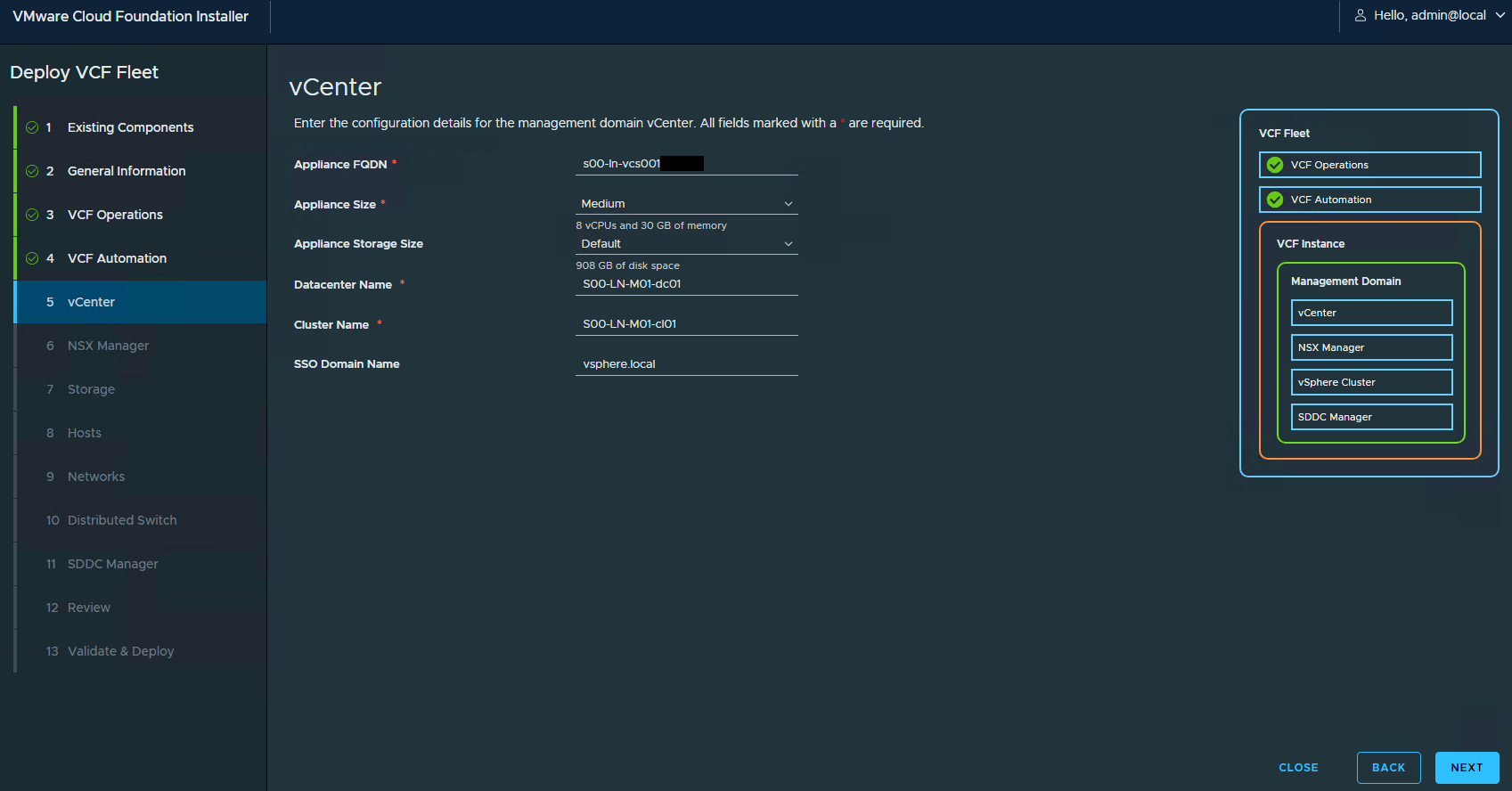Click the green checkmark in VCF Automation fleet box

click(x=1275, y=200)
